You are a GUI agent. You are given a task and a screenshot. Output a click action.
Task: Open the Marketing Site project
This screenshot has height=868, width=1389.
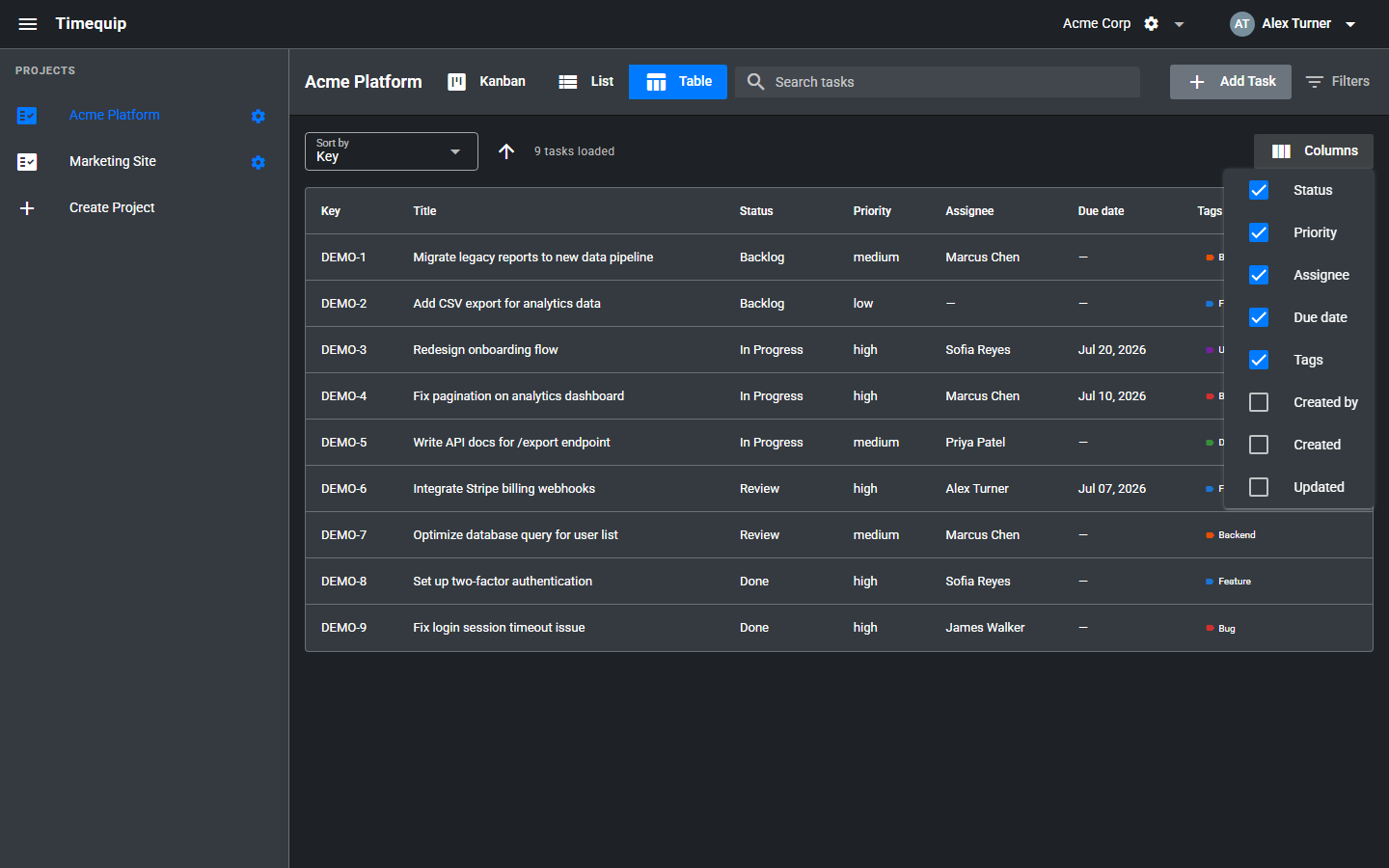[113, 161]
